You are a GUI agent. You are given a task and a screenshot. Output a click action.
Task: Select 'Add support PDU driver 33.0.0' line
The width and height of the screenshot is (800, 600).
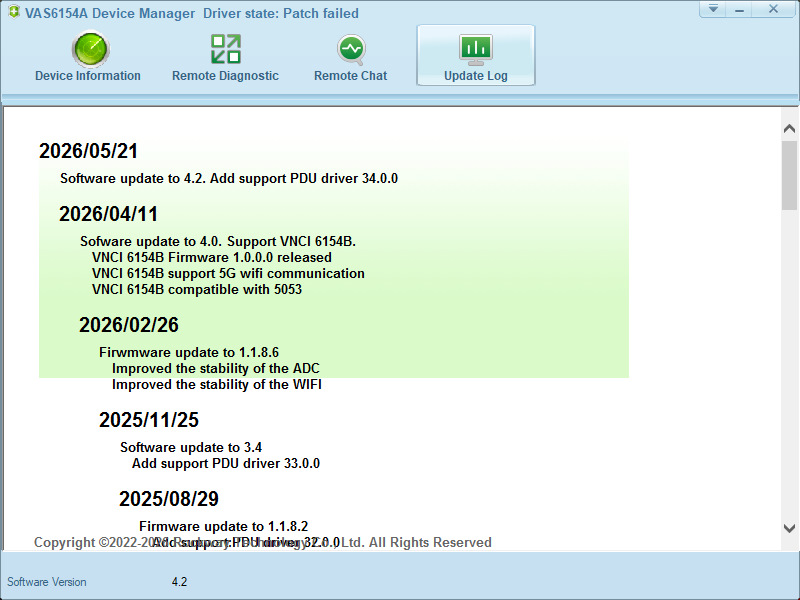(x=226, y=464)
